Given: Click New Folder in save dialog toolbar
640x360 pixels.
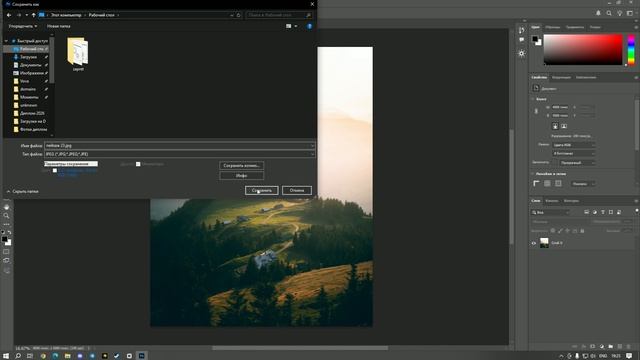Looking at the screenshot, I should [x=58, y=26].
